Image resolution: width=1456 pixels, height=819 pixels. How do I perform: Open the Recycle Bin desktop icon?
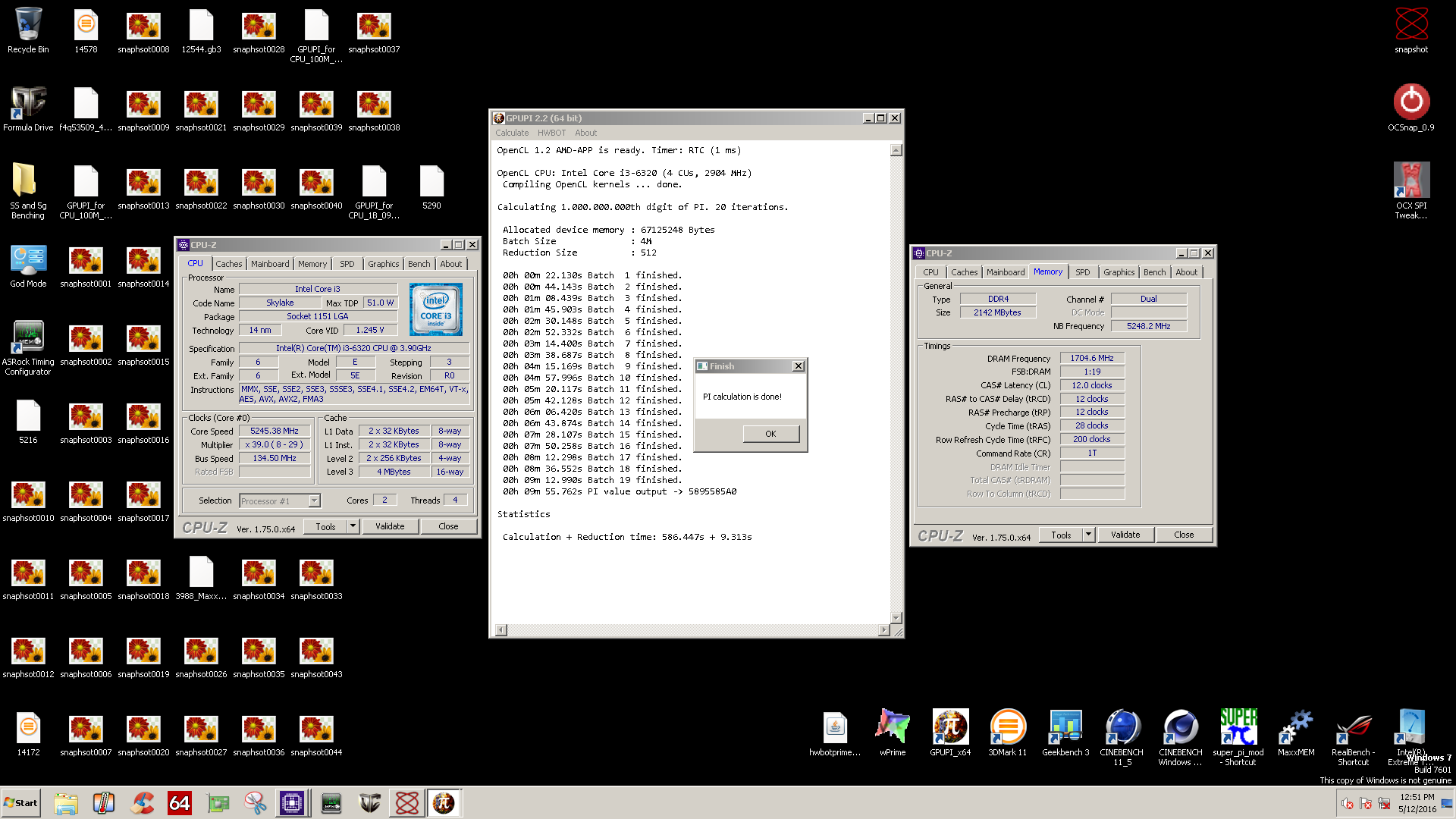point(28,30)
